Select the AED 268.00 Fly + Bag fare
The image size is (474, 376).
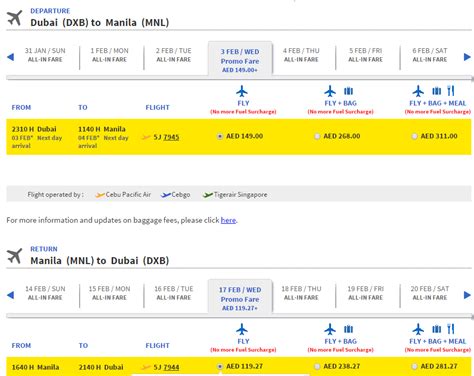[x=317, y=136]
